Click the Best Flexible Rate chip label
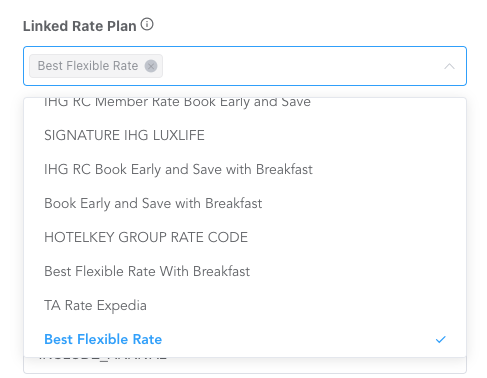Viewport: 487px width, 378px height. [x=88, y=66]
